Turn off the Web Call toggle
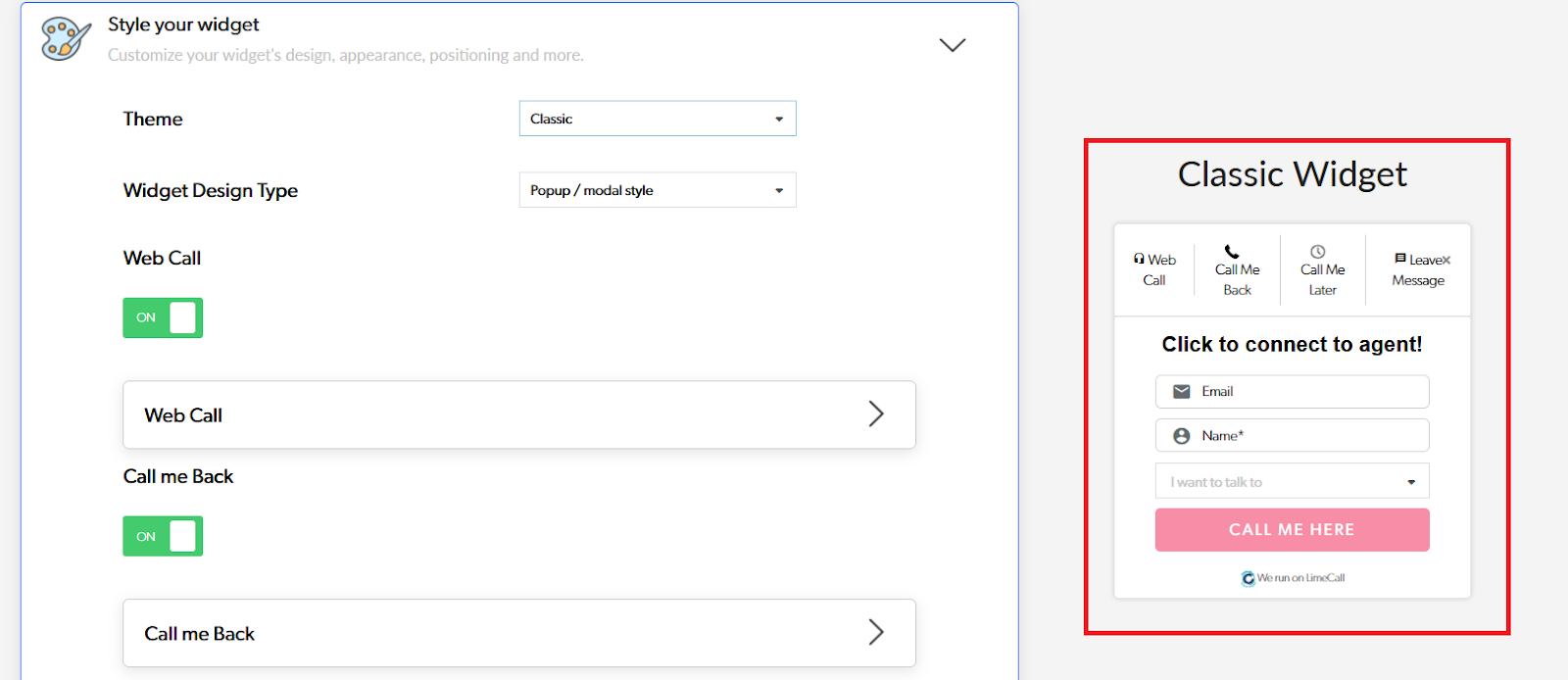The image size is (1568, 680). pyautogui.click(x=163, y=317)
